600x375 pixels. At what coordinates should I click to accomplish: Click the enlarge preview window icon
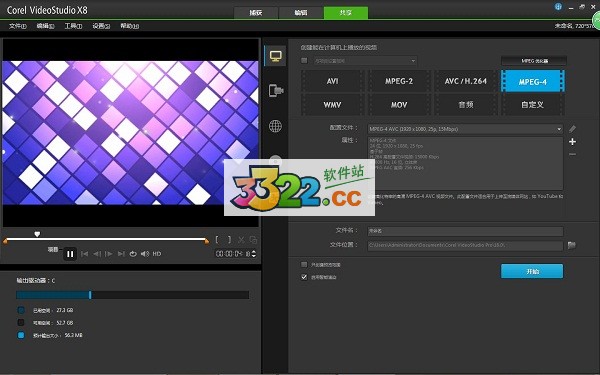(253, 240)
